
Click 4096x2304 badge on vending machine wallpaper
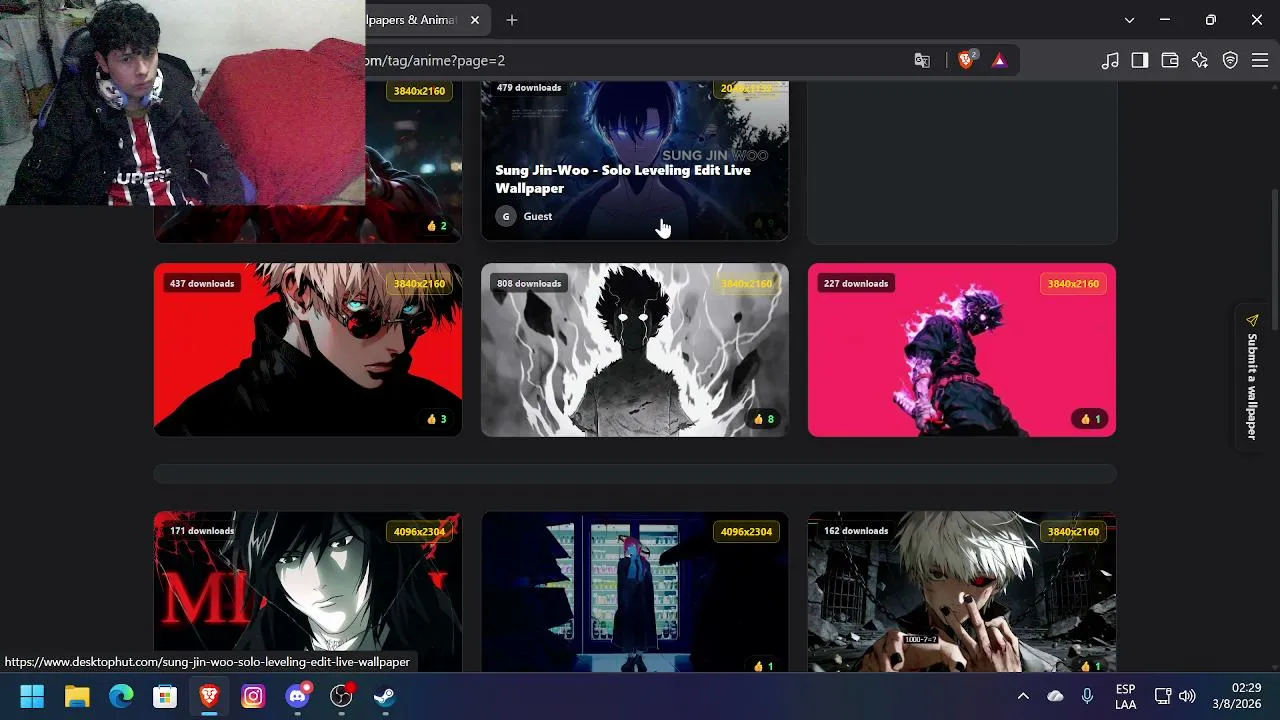point(746,532)
